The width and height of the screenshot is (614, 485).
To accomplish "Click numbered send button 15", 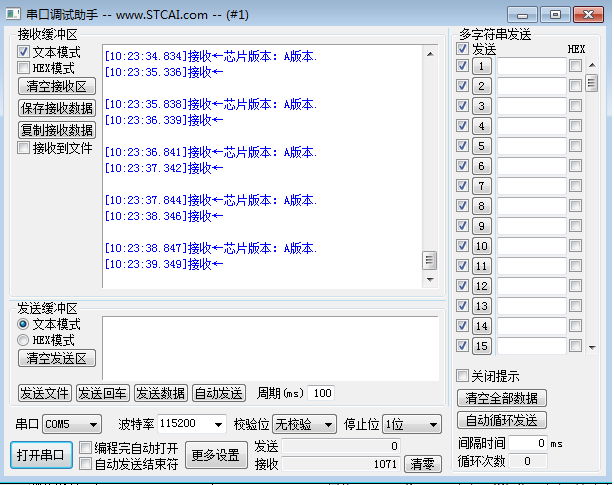I will [x=481, y=346].
